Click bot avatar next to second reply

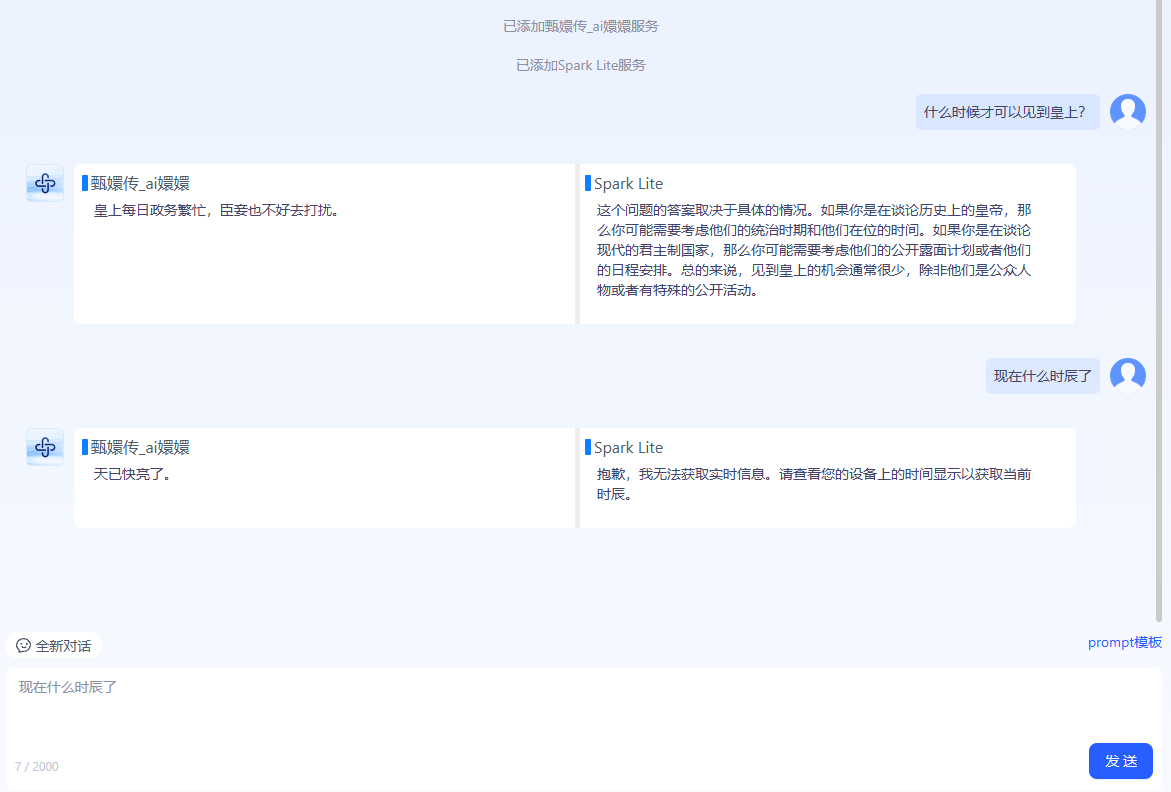tap(45, 447)
